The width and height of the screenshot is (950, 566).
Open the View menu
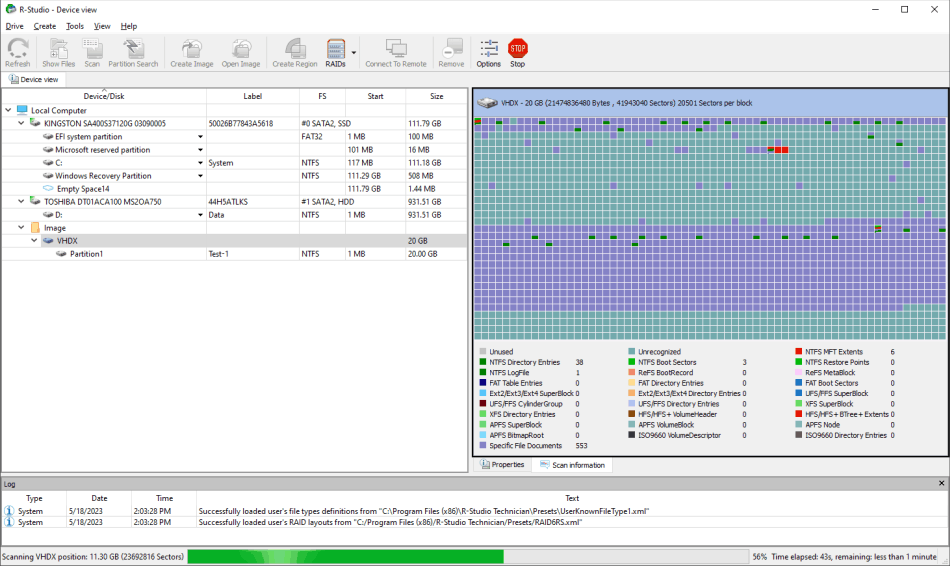pyautogui.click(x=102, y=26)
